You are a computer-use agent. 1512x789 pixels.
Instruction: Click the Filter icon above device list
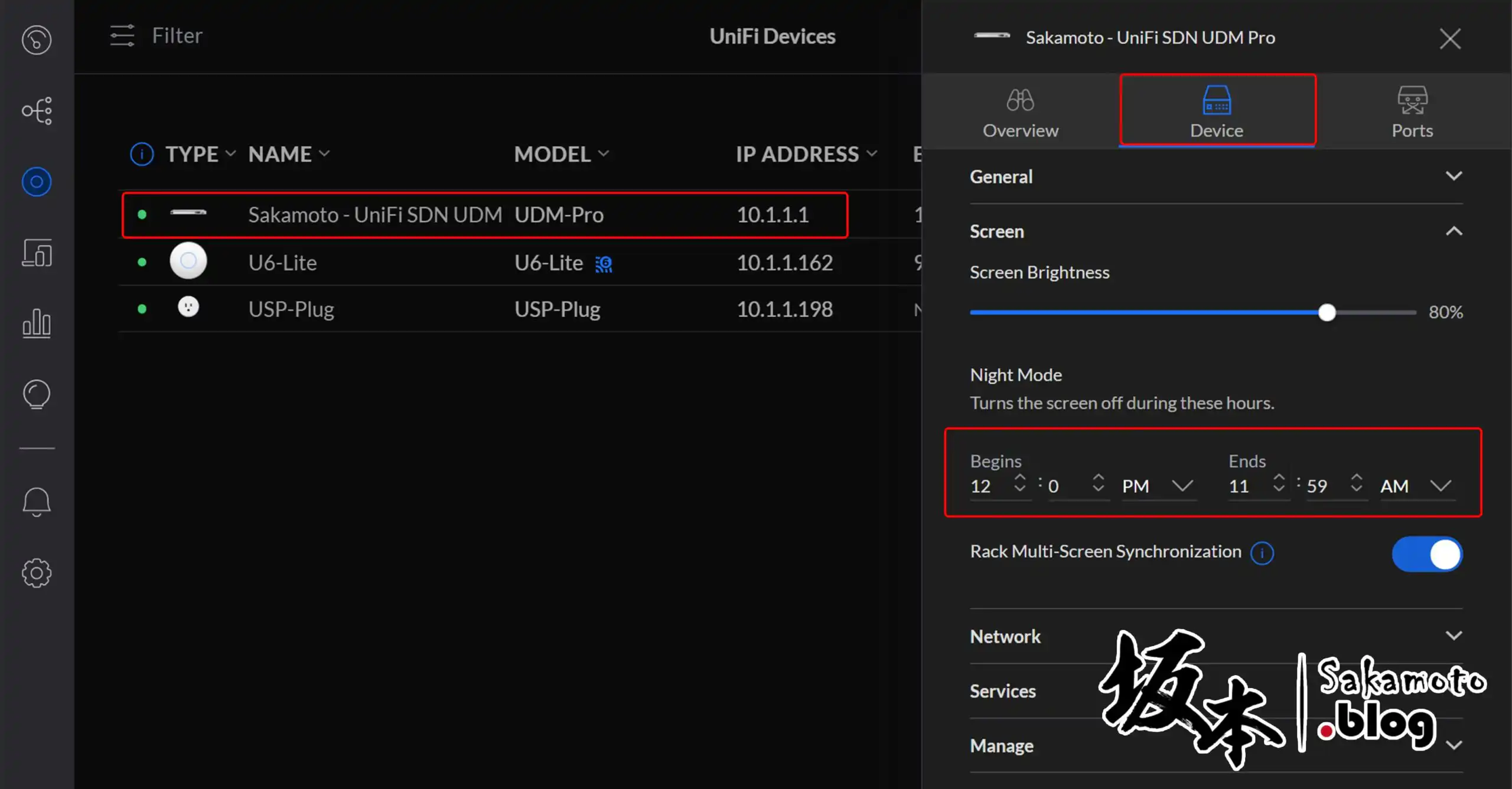(x=122, y=35)
